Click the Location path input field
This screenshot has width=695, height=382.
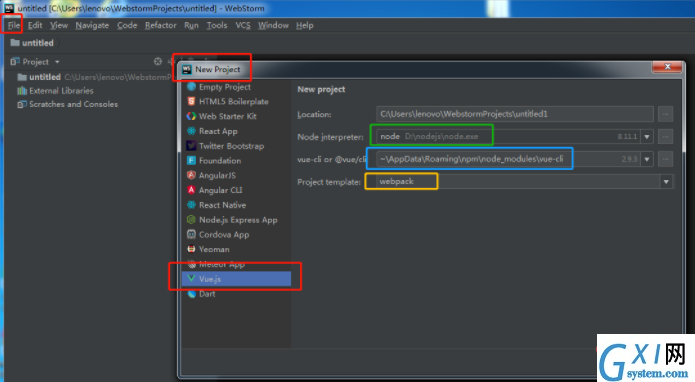pos(515,114)
